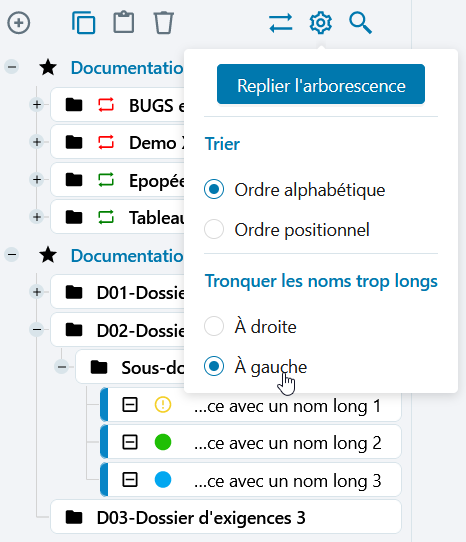
Task: Click the folder icon of D03-Dossier d'exigences 3
Action: [74, 517]
